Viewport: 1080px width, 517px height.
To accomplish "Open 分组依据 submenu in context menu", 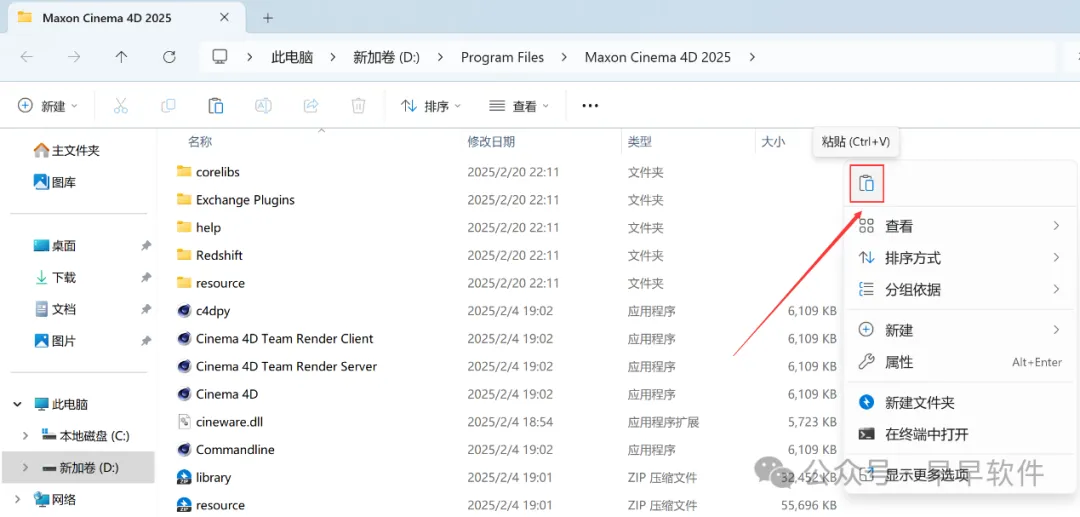I will 959,290.
